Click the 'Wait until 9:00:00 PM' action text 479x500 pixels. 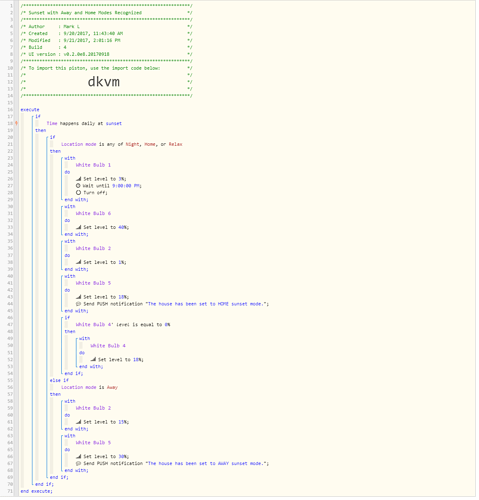pyautogui.click(x=112, y=186)
